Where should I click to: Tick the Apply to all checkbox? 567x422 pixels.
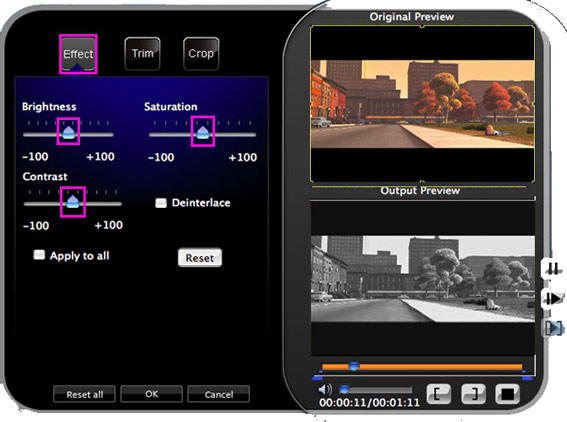coord(39,255)
